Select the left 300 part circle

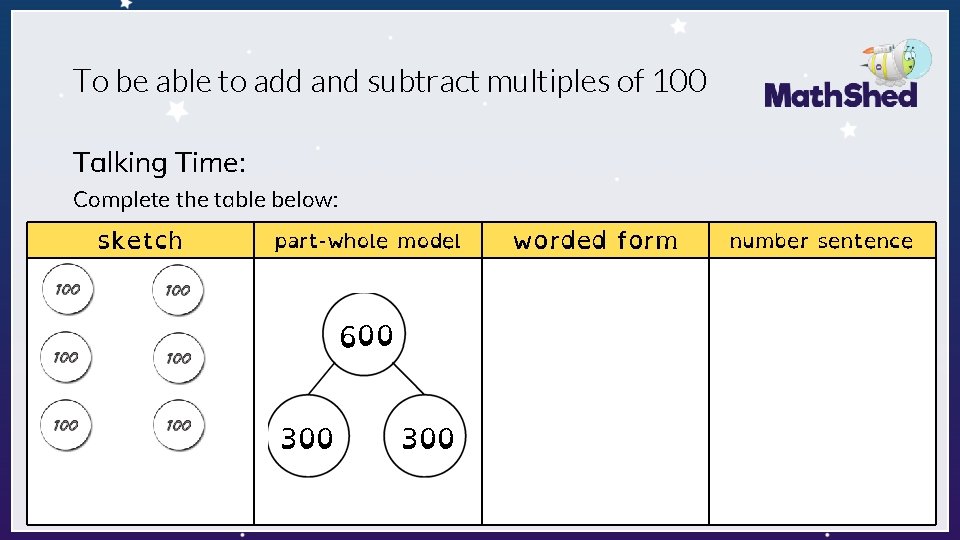308,437
